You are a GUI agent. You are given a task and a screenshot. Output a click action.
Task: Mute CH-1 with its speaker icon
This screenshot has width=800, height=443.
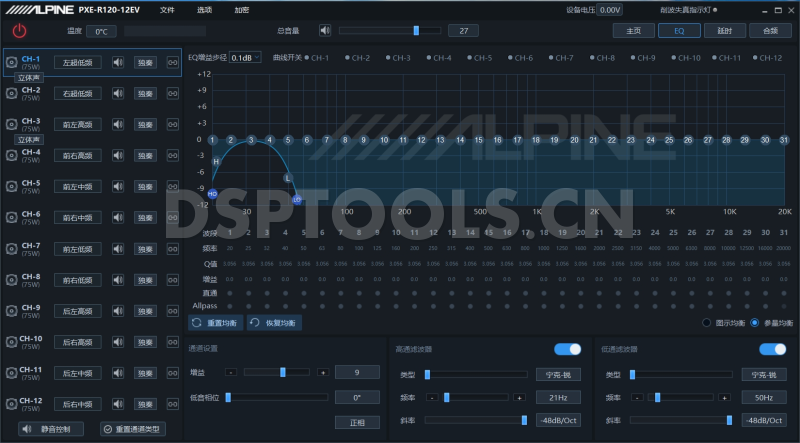point(118,63)
